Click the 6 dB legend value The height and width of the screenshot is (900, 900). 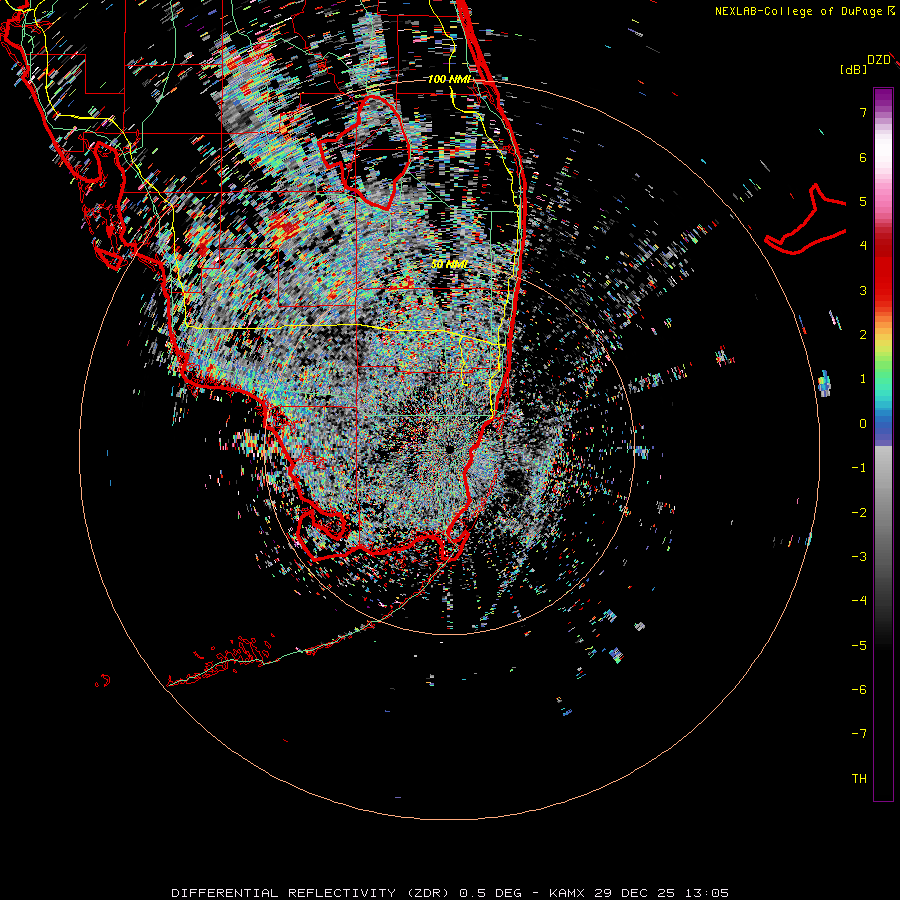863,157
